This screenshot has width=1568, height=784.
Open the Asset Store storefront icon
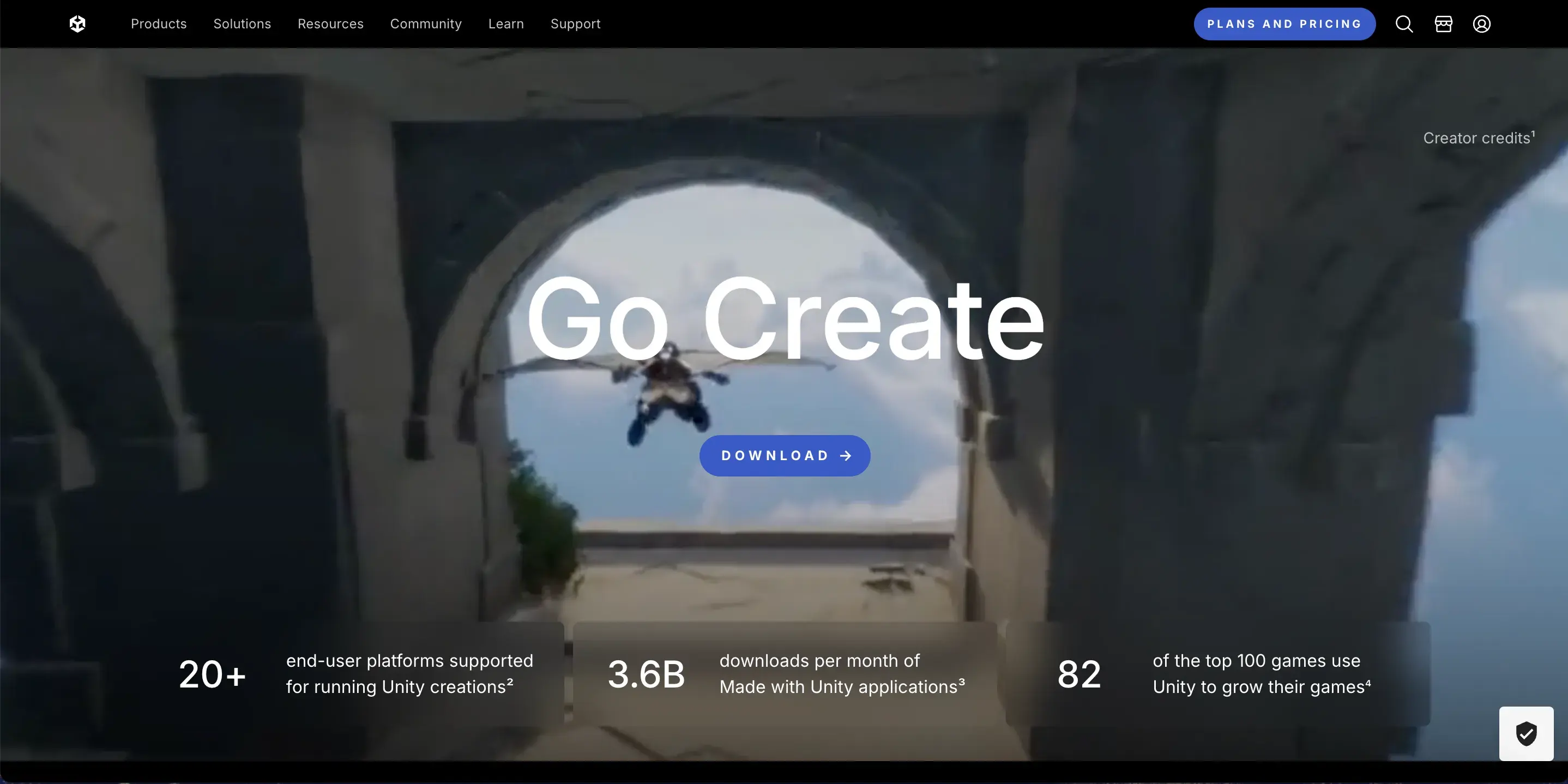pyautogui.click(x=1443, y=24)
